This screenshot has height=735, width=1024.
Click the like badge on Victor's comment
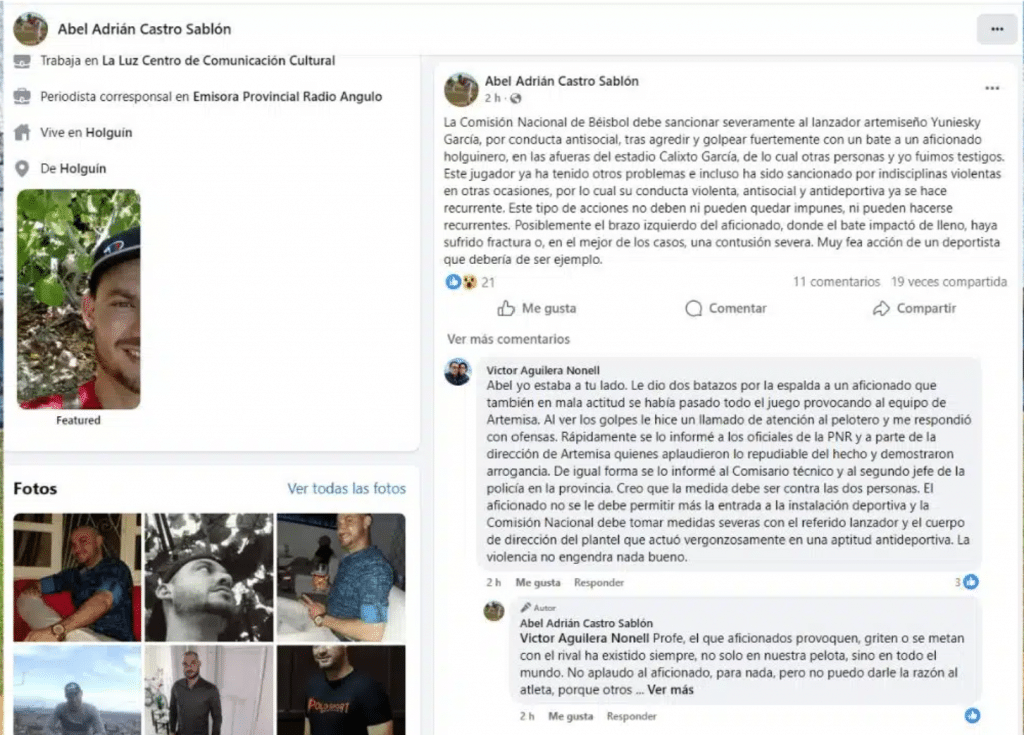pos(971,581)
